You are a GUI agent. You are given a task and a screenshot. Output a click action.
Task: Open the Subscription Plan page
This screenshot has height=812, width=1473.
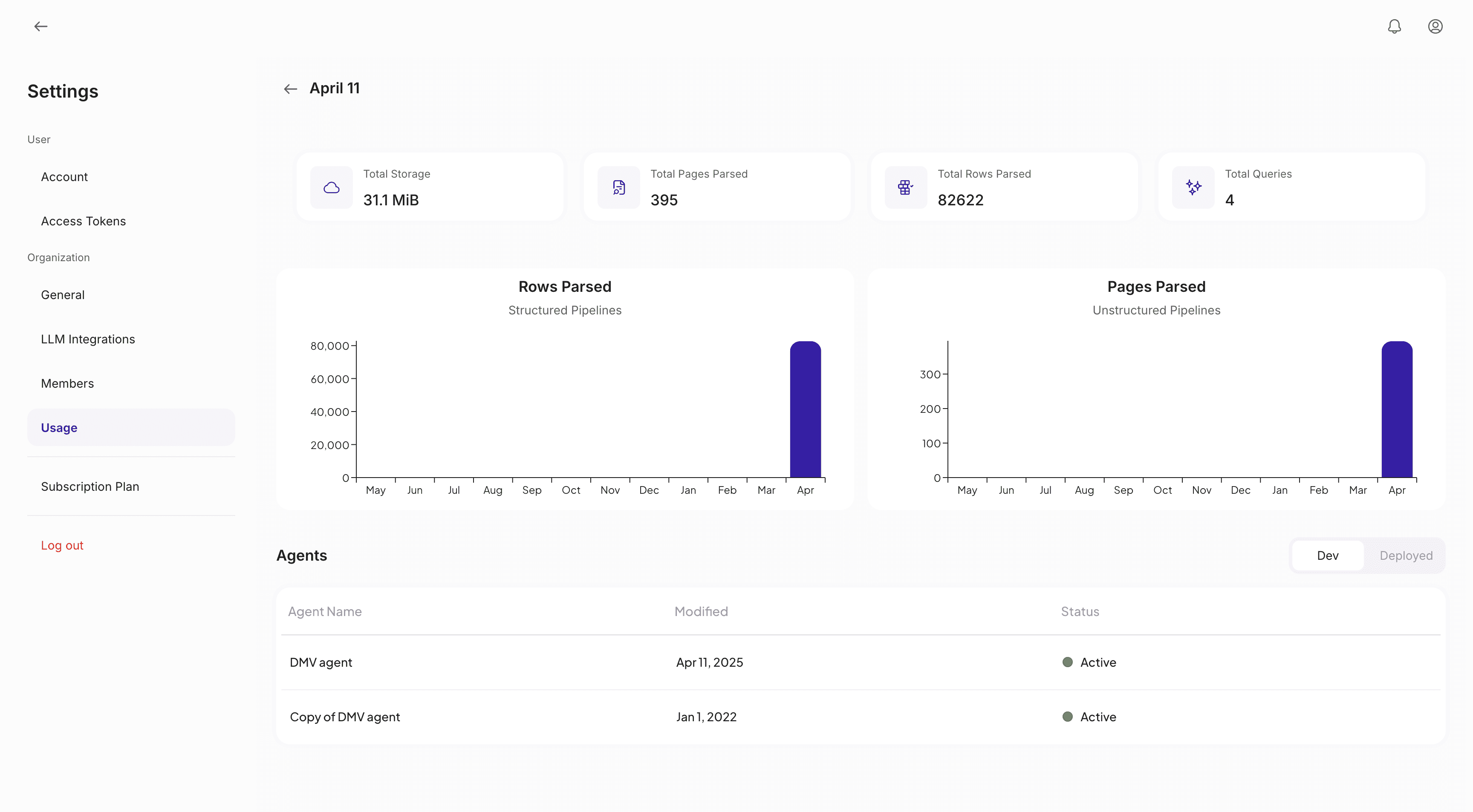click(x=90, y=486)
